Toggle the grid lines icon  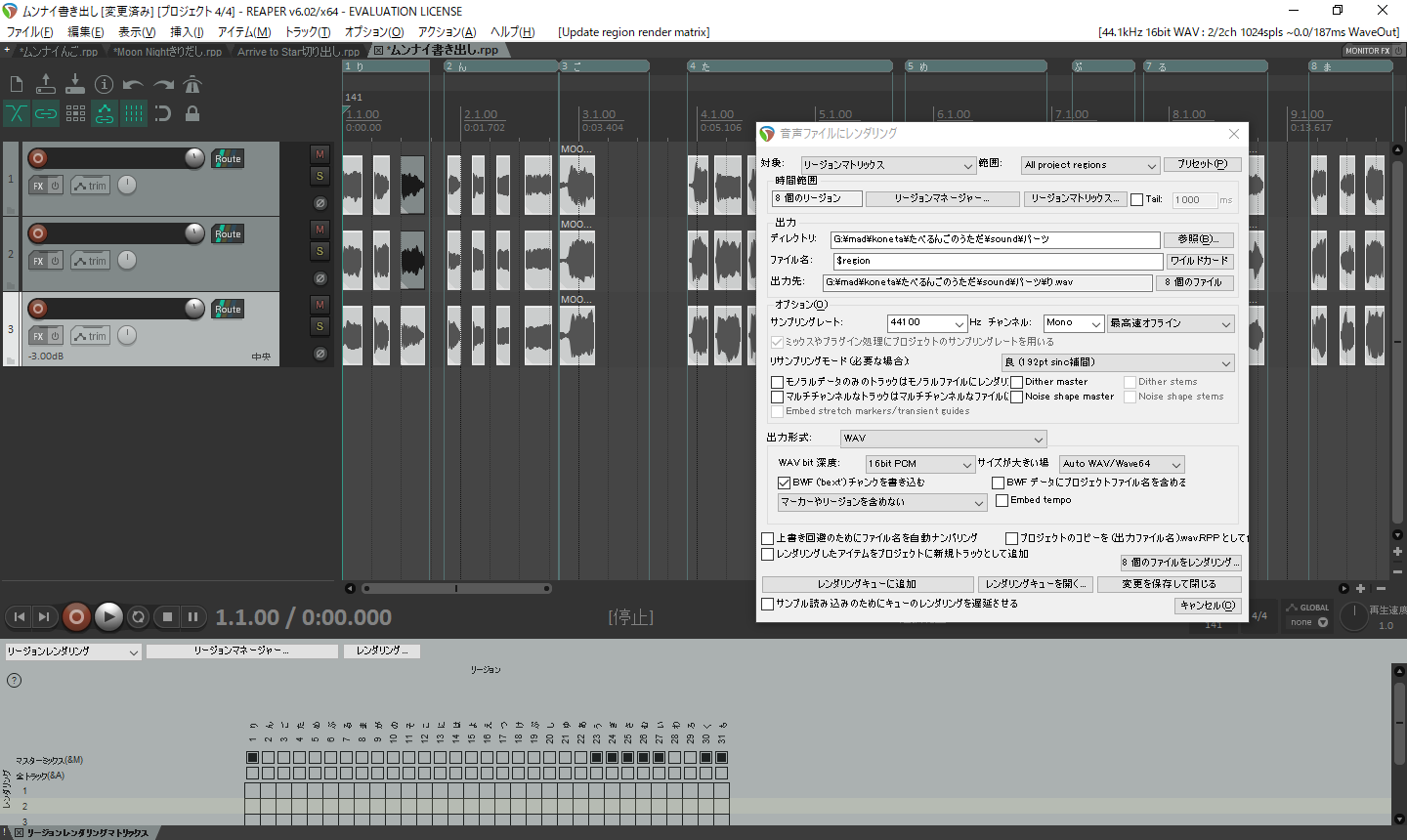pyautogui.click(x=134, y=113)
